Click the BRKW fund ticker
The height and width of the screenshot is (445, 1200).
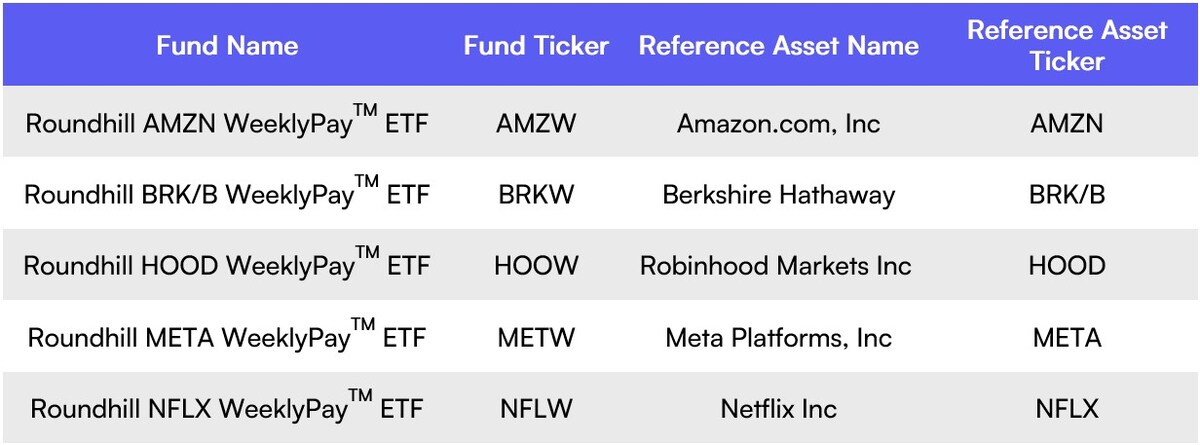pos(536,194)
